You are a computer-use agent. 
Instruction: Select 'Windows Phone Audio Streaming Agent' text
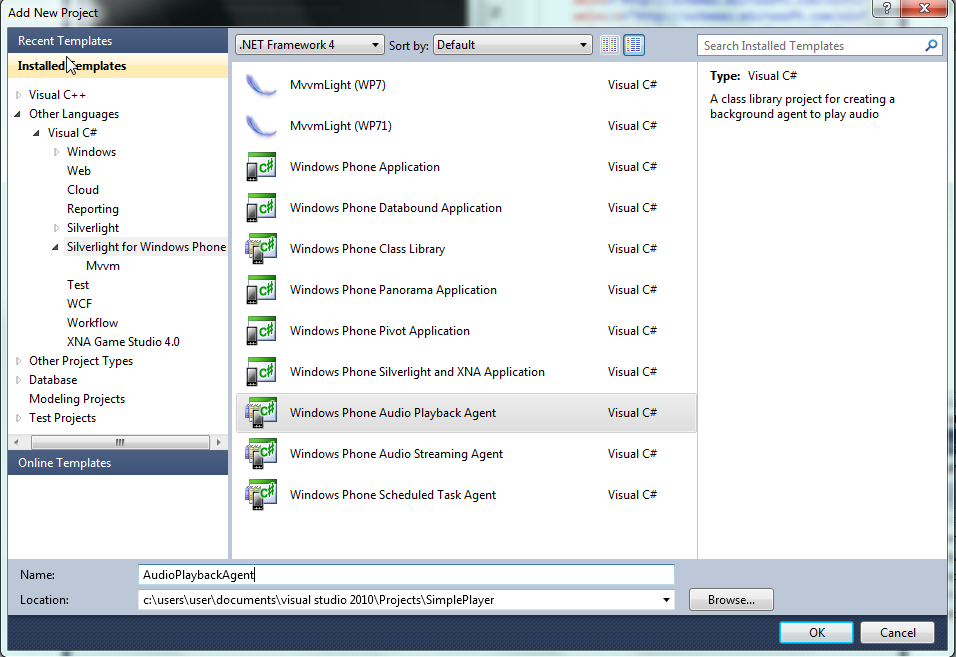(x=396, y=454)
